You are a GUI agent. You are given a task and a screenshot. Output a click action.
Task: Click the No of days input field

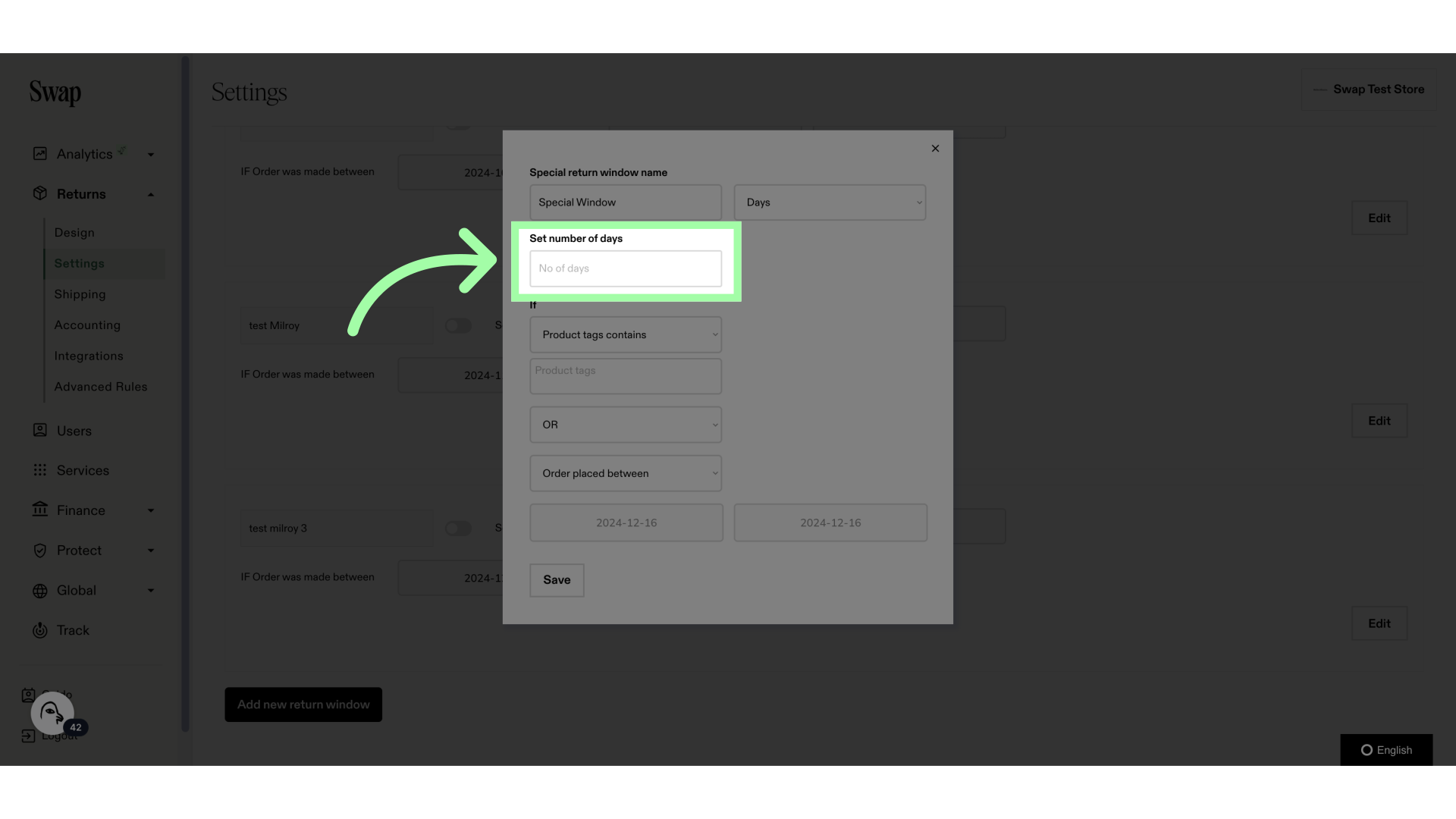pyautogui.click(x=626, y=268)
